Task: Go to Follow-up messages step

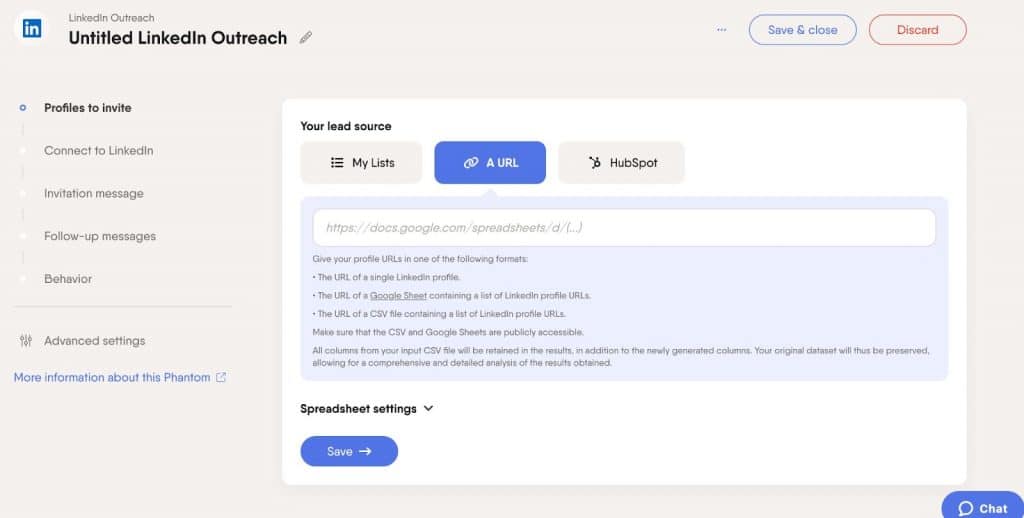Action: click(x=100, y=236)
